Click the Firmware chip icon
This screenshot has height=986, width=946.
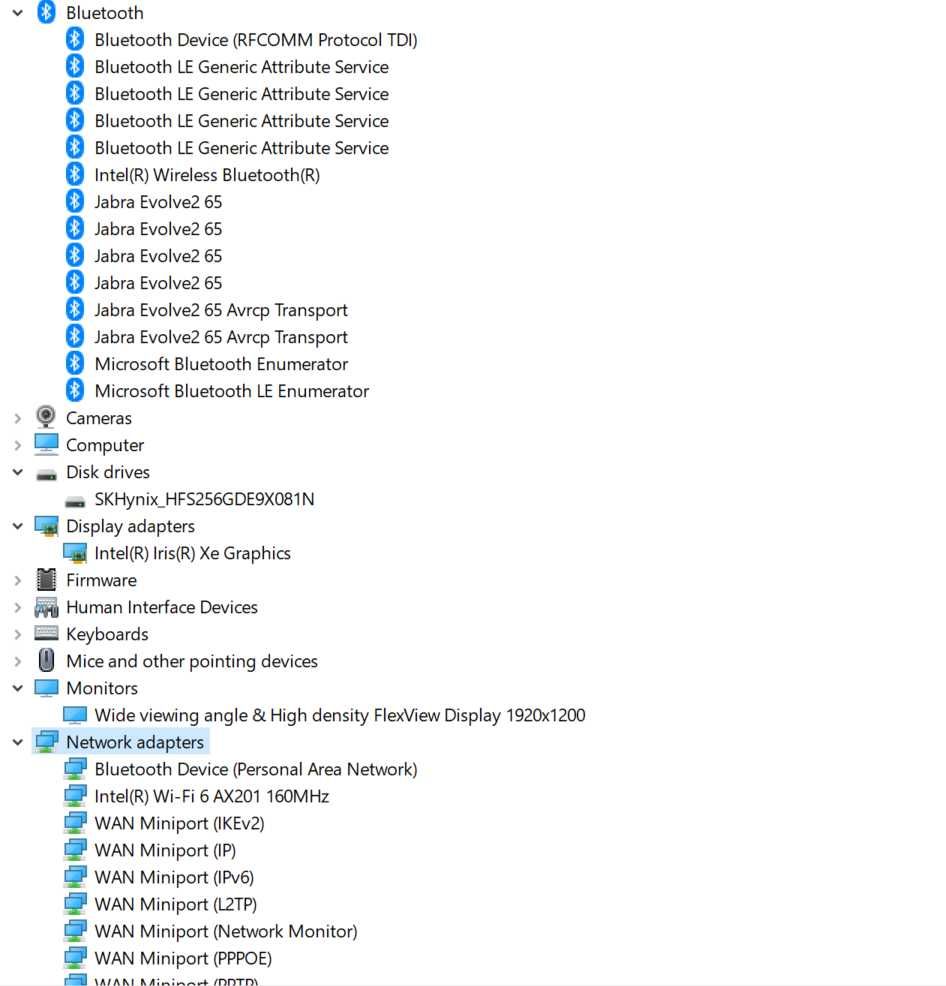(x=46, y=580)
